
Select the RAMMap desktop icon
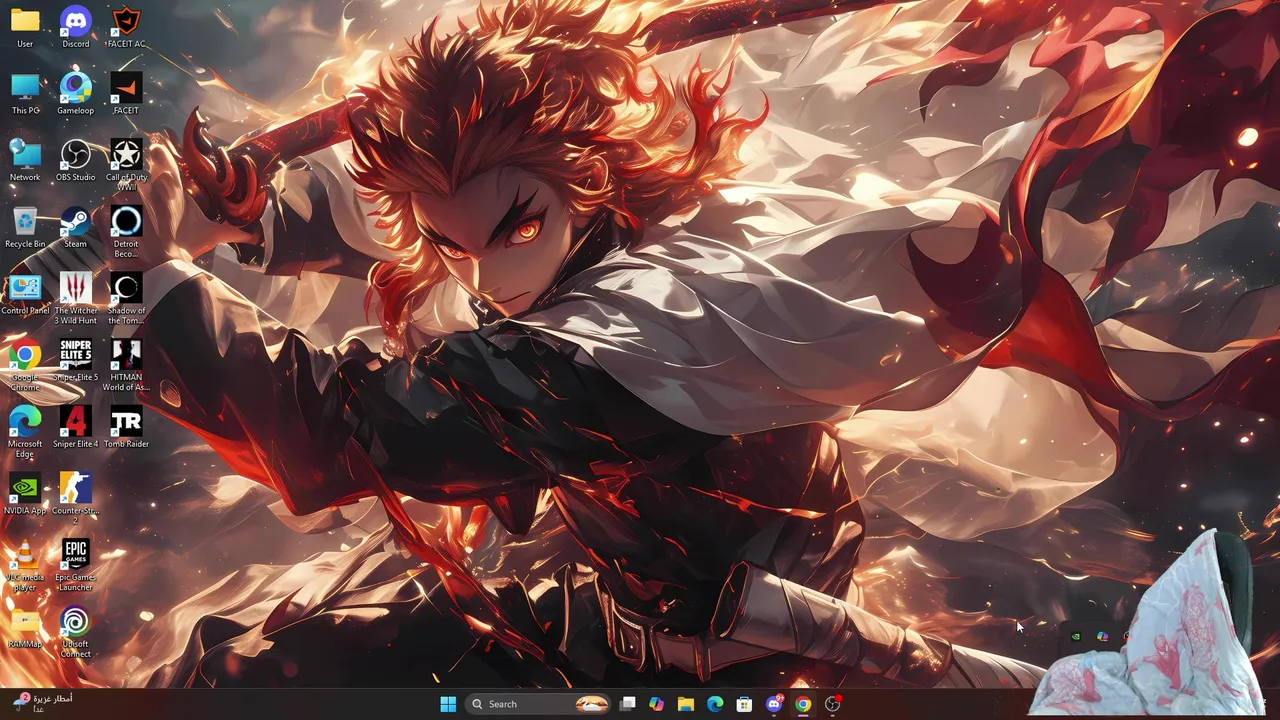(25, 628)
